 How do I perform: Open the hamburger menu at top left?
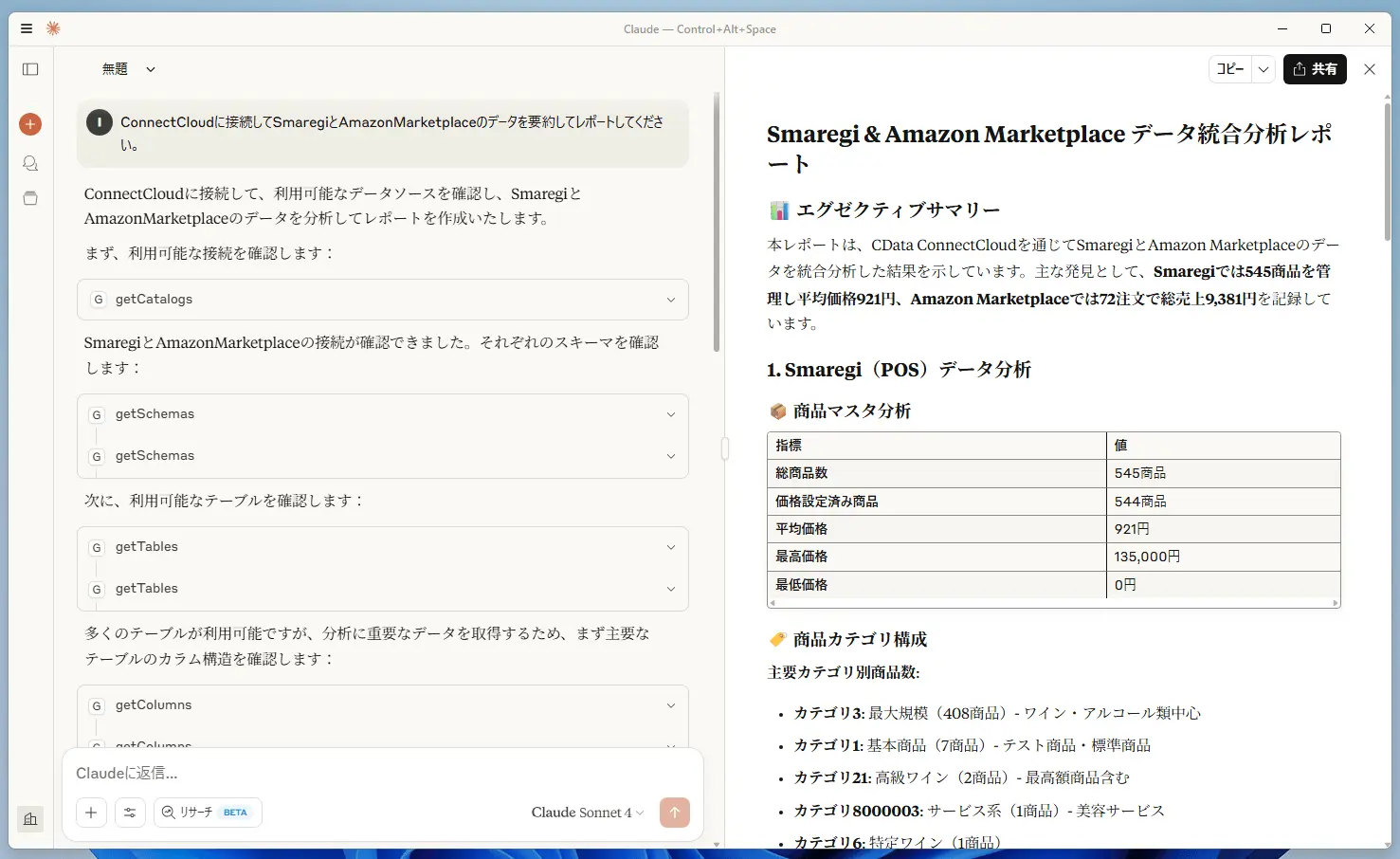coord(26,27)
